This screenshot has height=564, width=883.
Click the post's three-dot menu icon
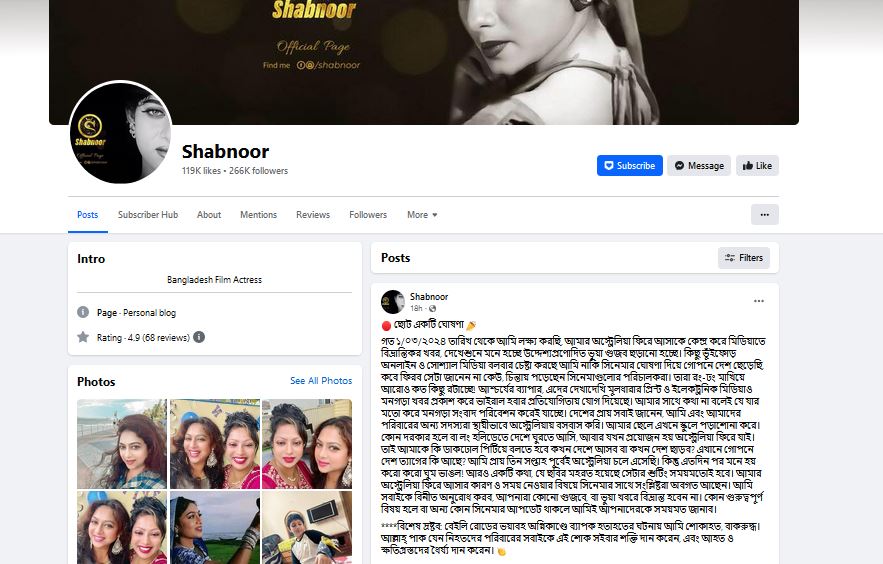click(759, 301)
